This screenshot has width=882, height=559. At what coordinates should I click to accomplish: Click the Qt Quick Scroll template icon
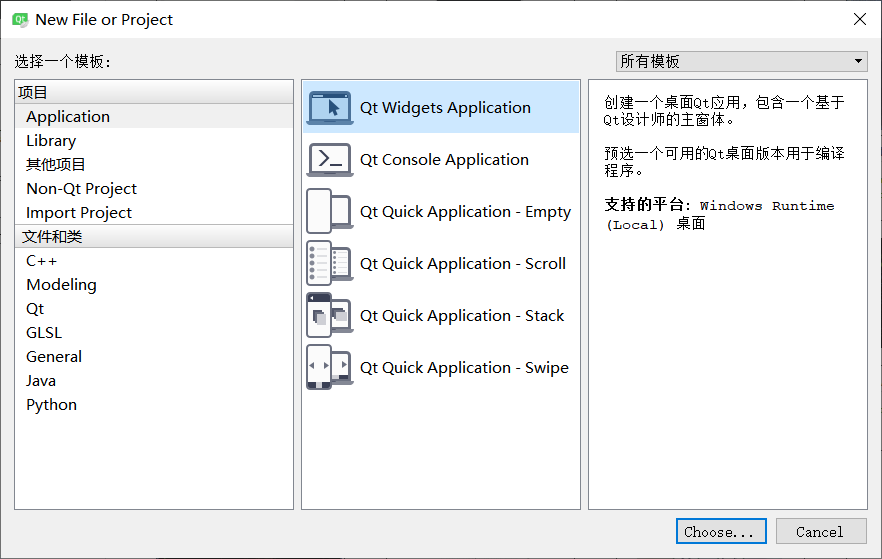coord(330,264)
